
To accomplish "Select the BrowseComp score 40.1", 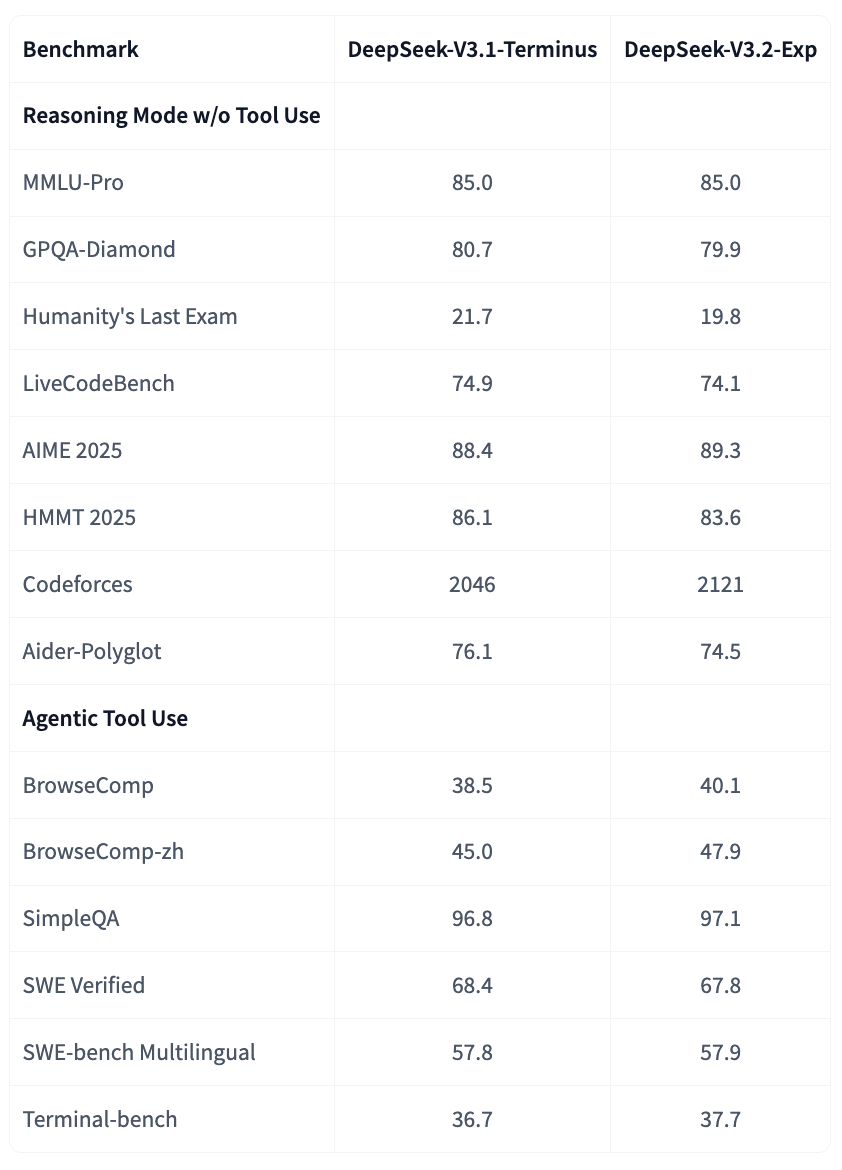I will point(720,786).
